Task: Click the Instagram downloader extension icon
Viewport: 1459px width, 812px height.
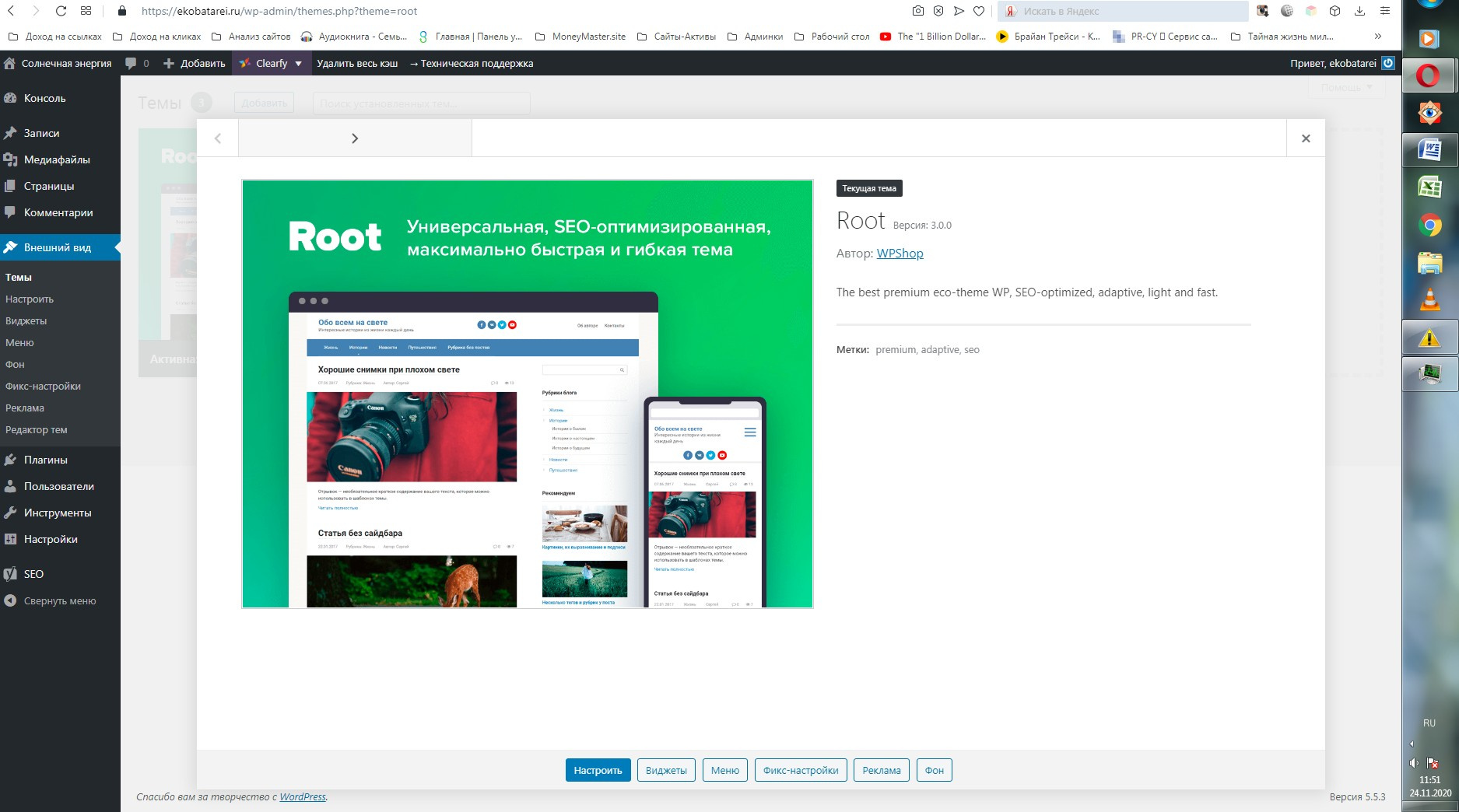Action: click(1263, 11)
